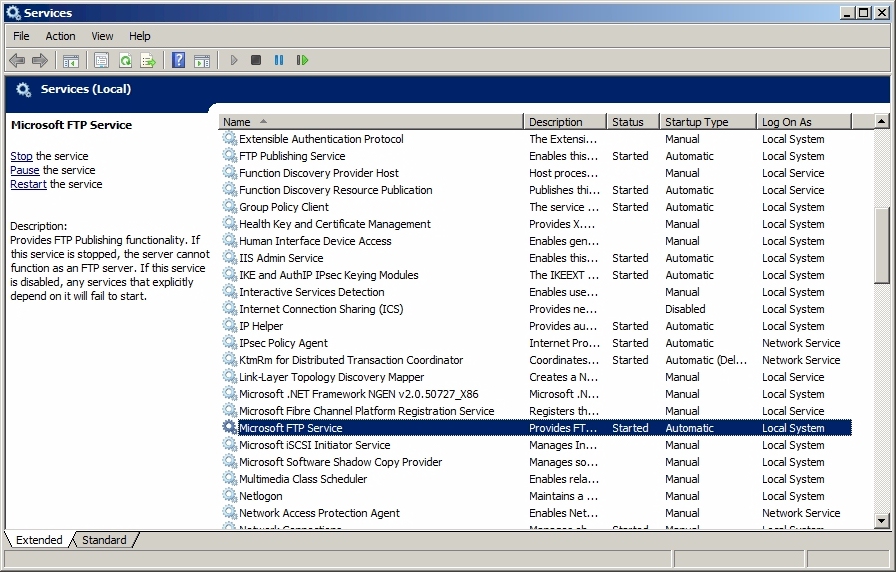
Task: Open the Properties toolbar icon
Action: pos(102,60)
